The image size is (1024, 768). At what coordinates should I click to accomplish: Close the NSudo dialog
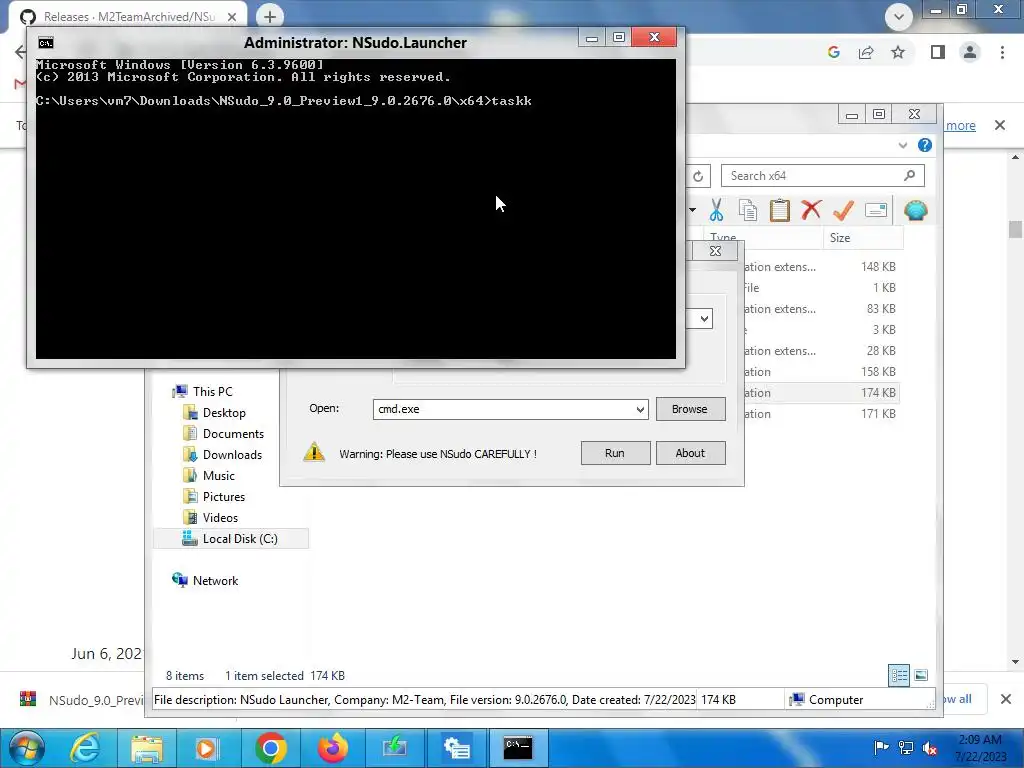pos(715,251)
